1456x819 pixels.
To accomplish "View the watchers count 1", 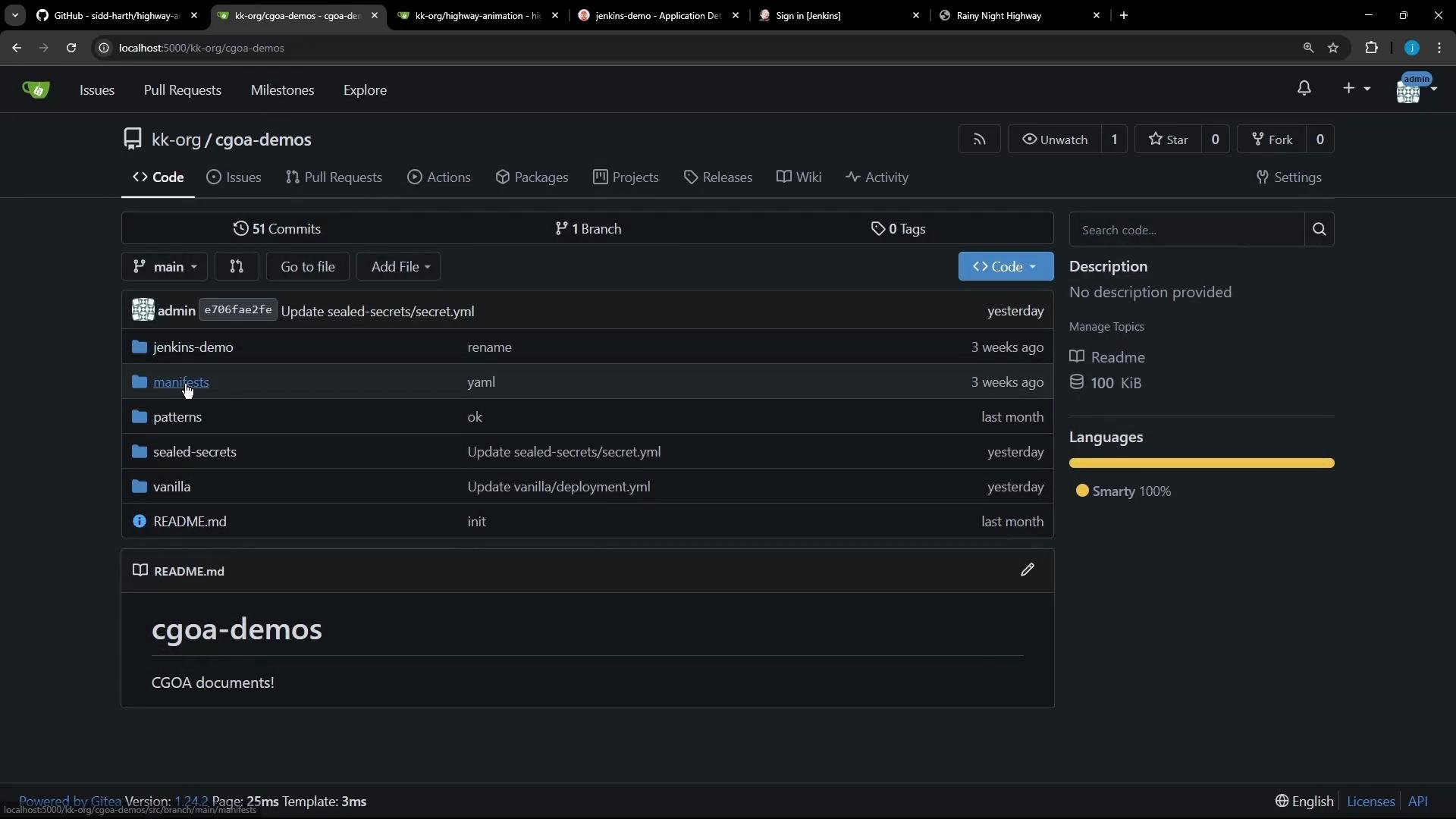I will (1114, 140).
